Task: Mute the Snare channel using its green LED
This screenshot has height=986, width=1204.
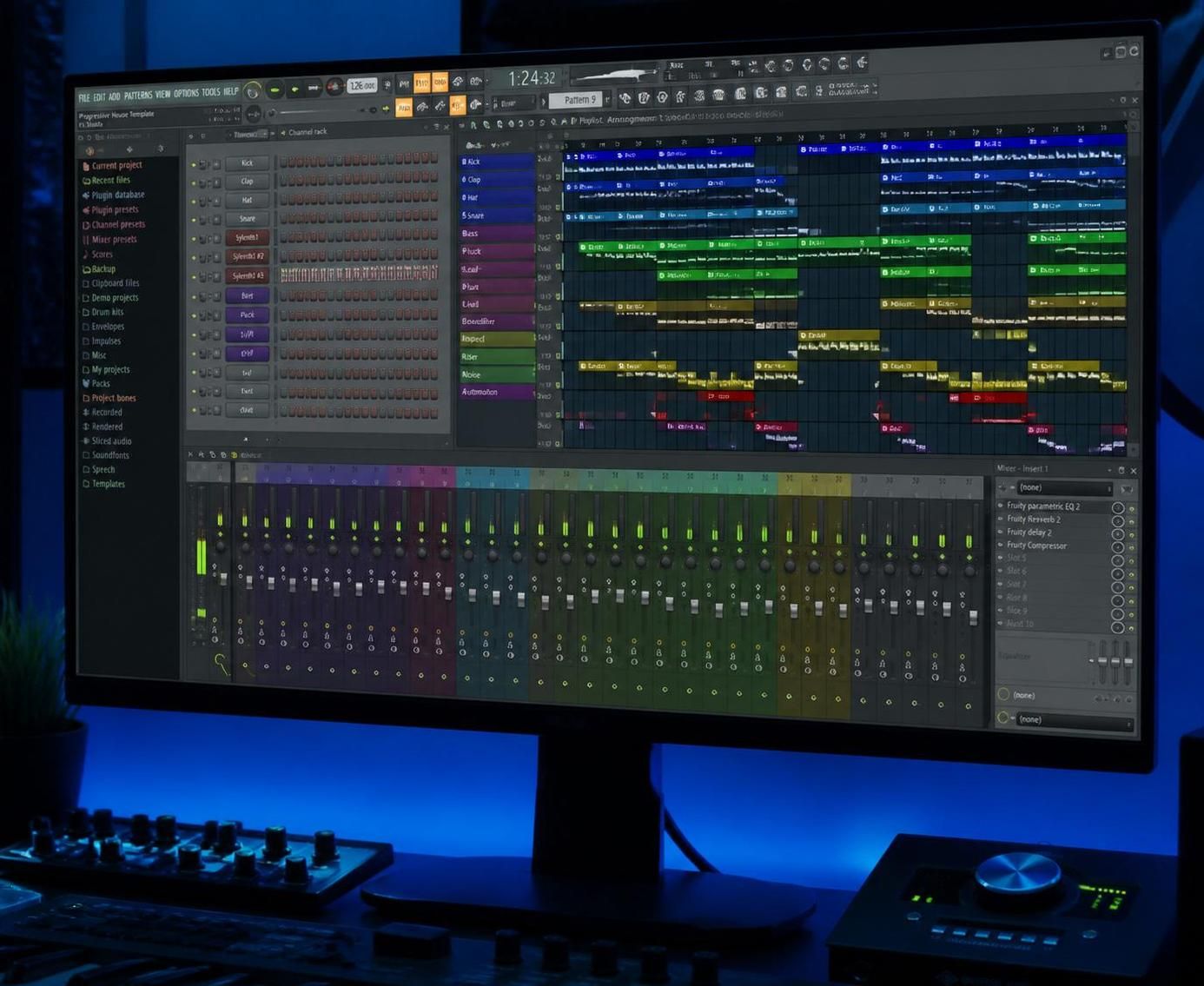Action: click(195, 221)
